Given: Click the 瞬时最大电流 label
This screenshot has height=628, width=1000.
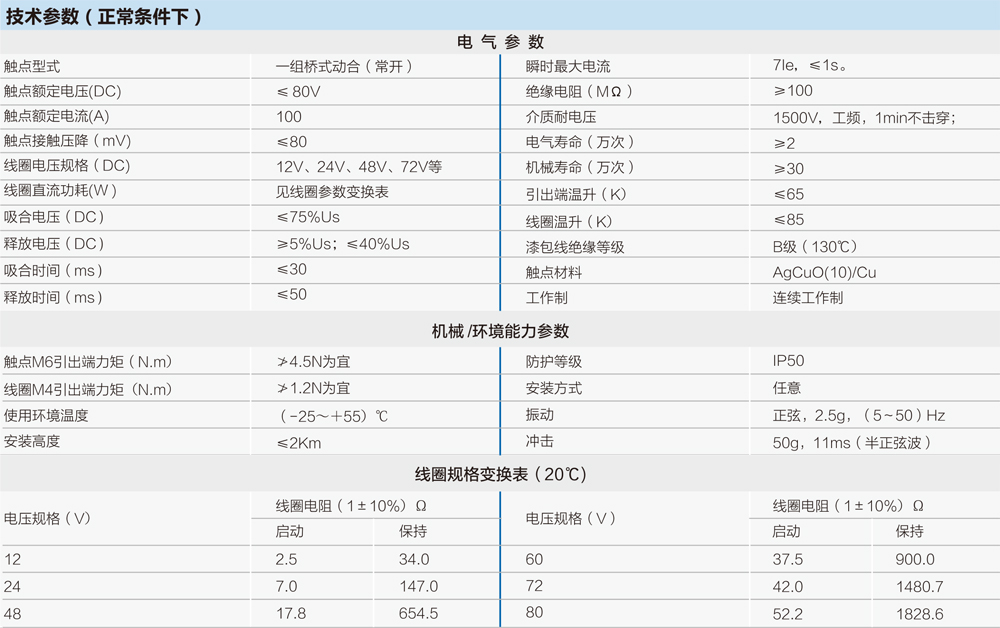Looking at the screenshot, I should click(550, 64).
